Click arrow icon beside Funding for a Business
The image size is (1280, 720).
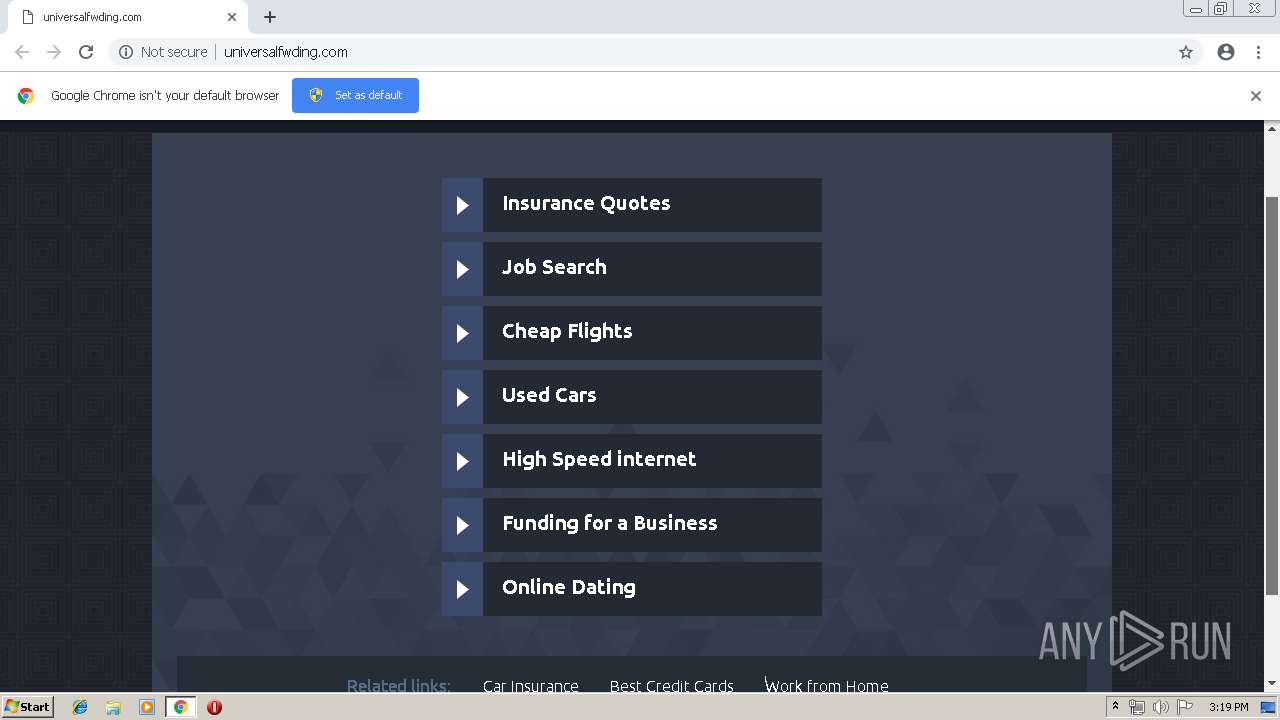pos(462,525)
